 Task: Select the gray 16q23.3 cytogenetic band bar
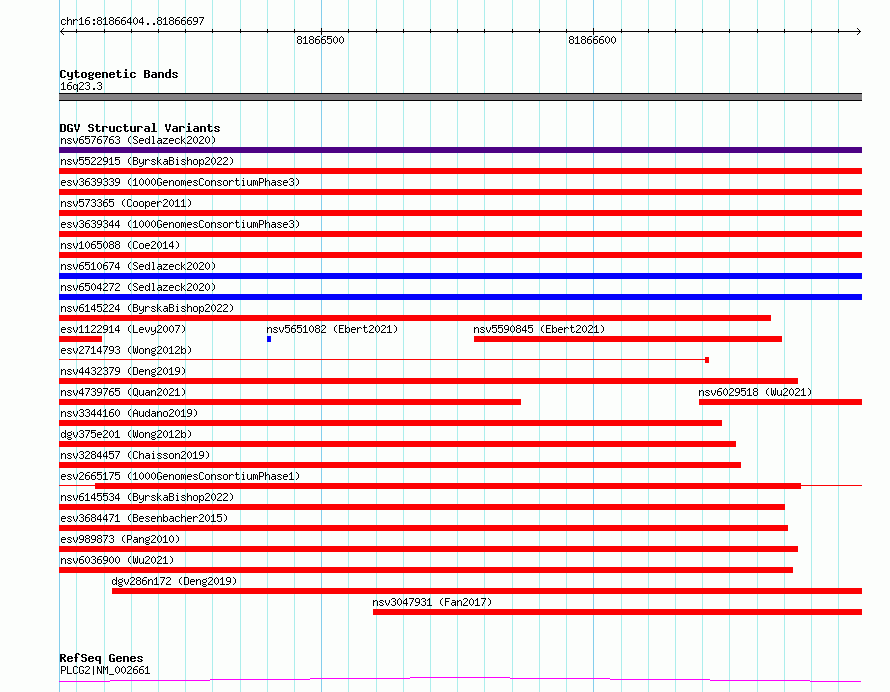(x=460, y=97)
